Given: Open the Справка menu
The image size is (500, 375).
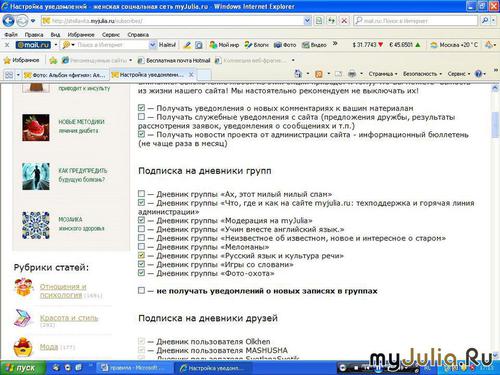Looking at the screenshot, I should 138,35.
